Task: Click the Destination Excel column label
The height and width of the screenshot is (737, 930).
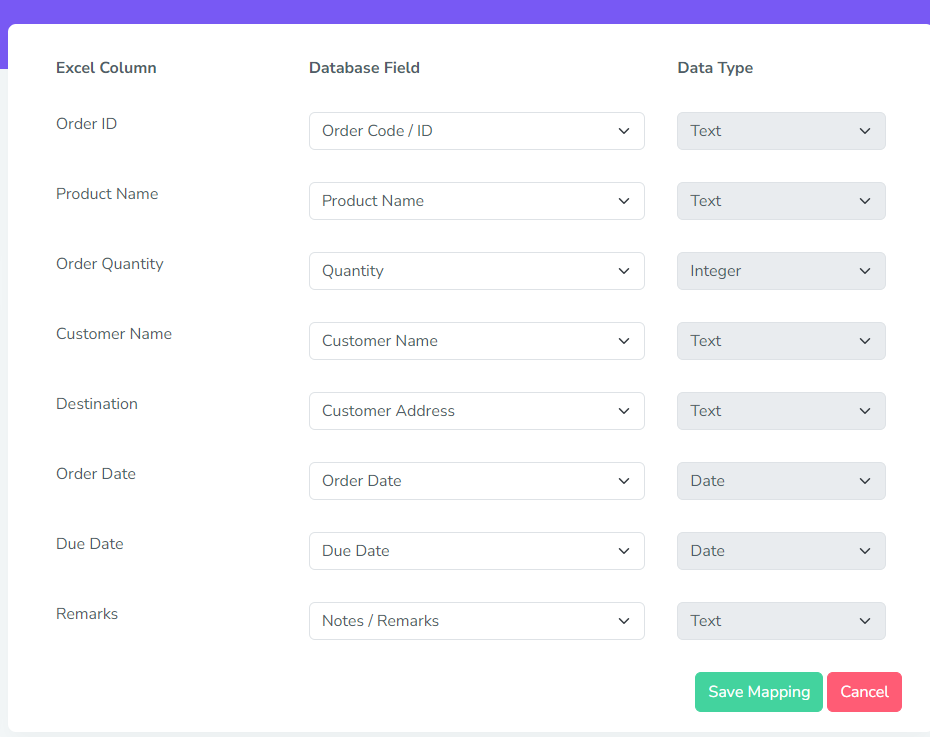Action: pos(97,404)
